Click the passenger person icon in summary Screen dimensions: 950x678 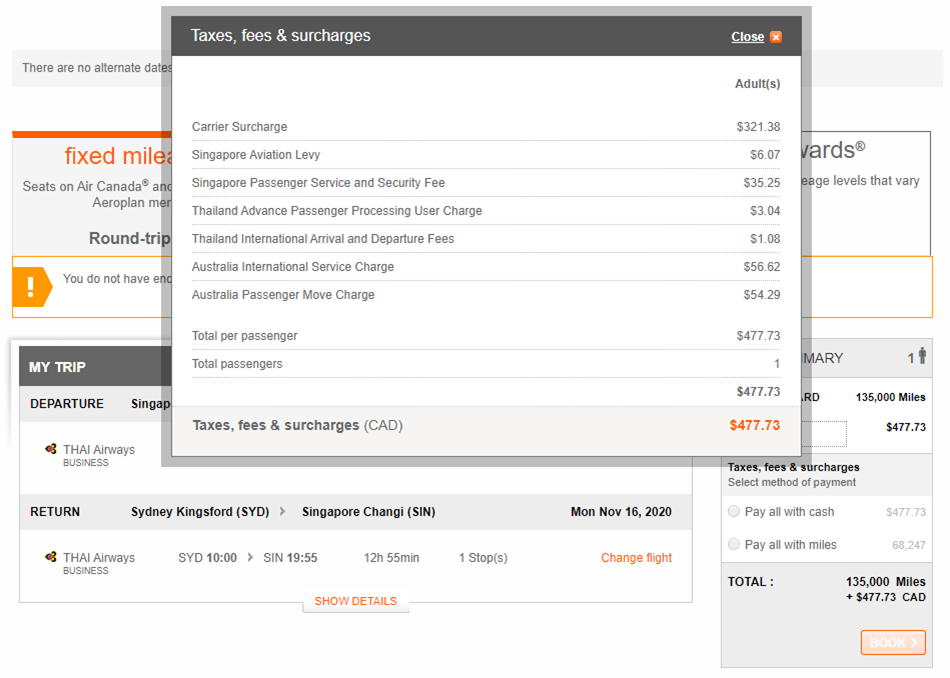922,356
